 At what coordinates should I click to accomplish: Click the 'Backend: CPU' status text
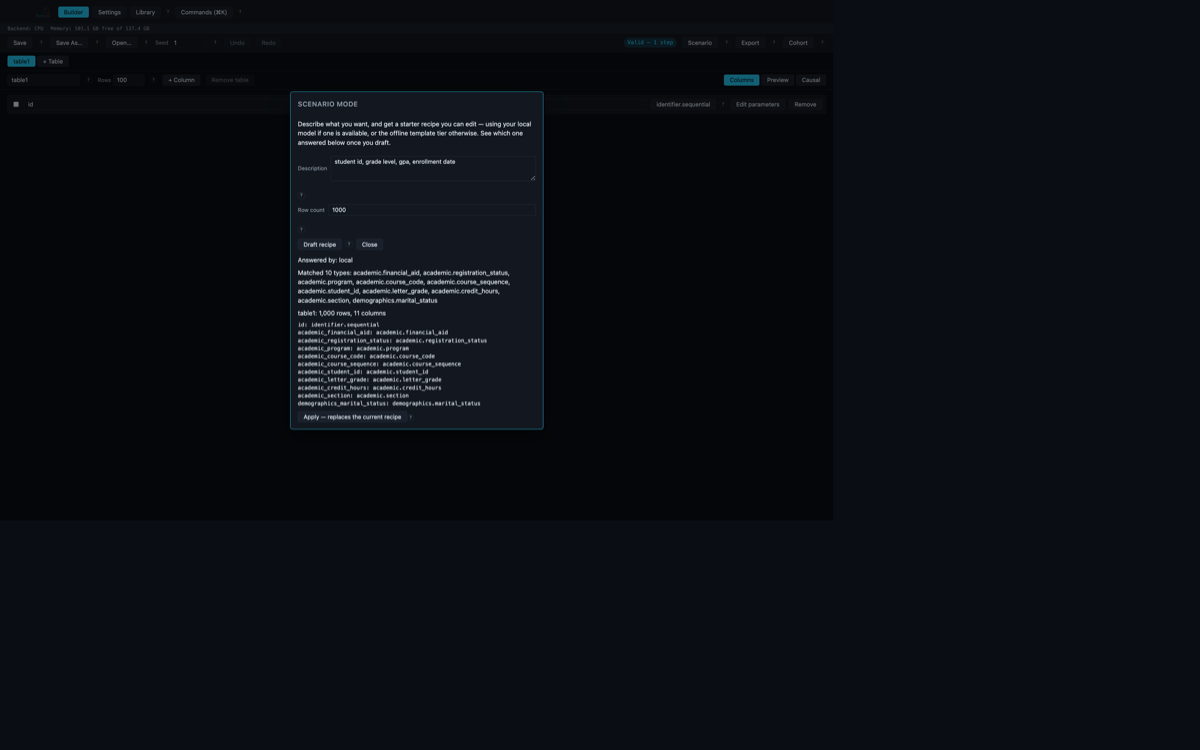[x=25, y=28]
